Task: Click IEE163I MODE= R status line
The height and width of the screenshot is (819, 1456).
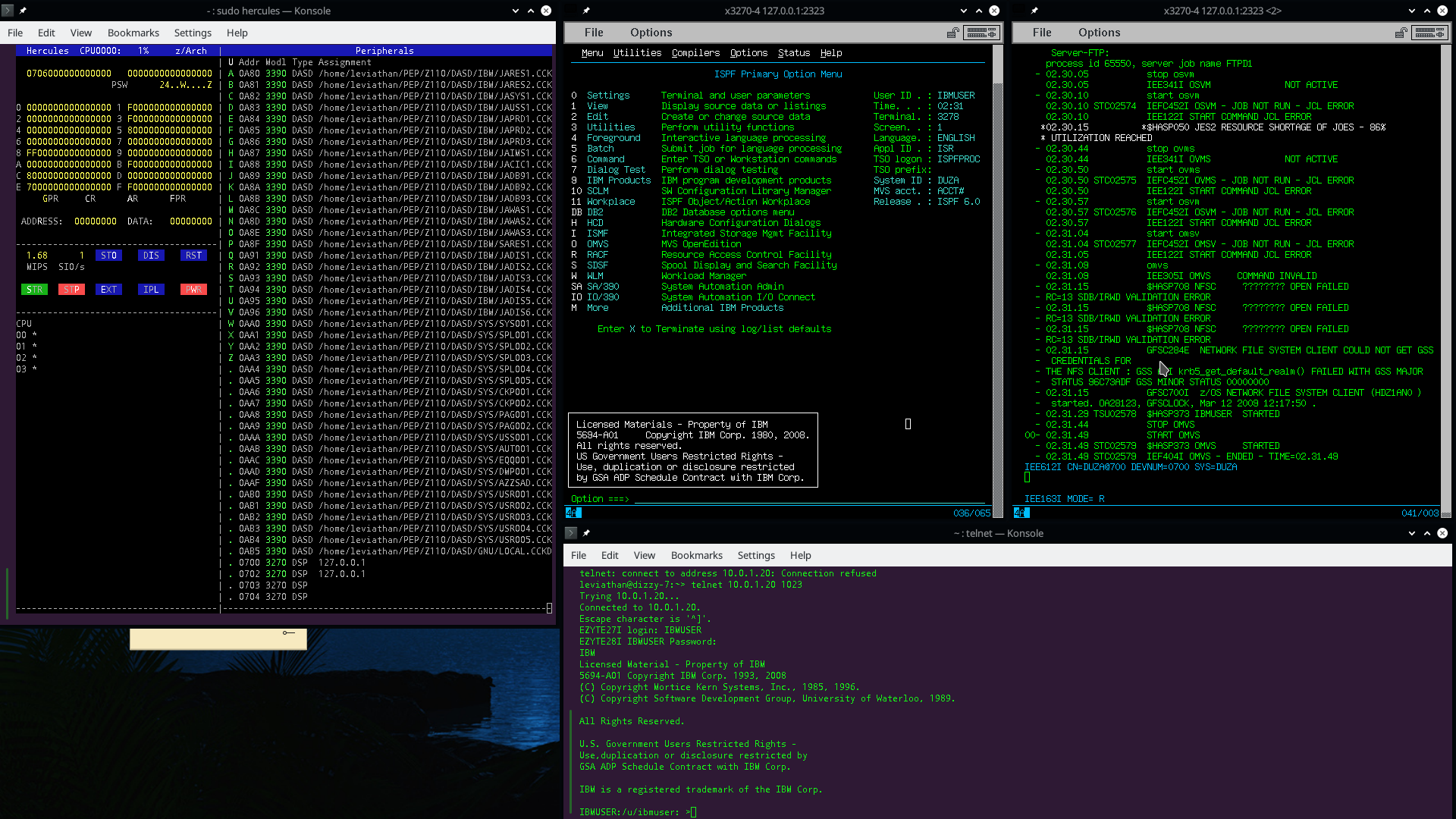Action: pos(1065,499)
